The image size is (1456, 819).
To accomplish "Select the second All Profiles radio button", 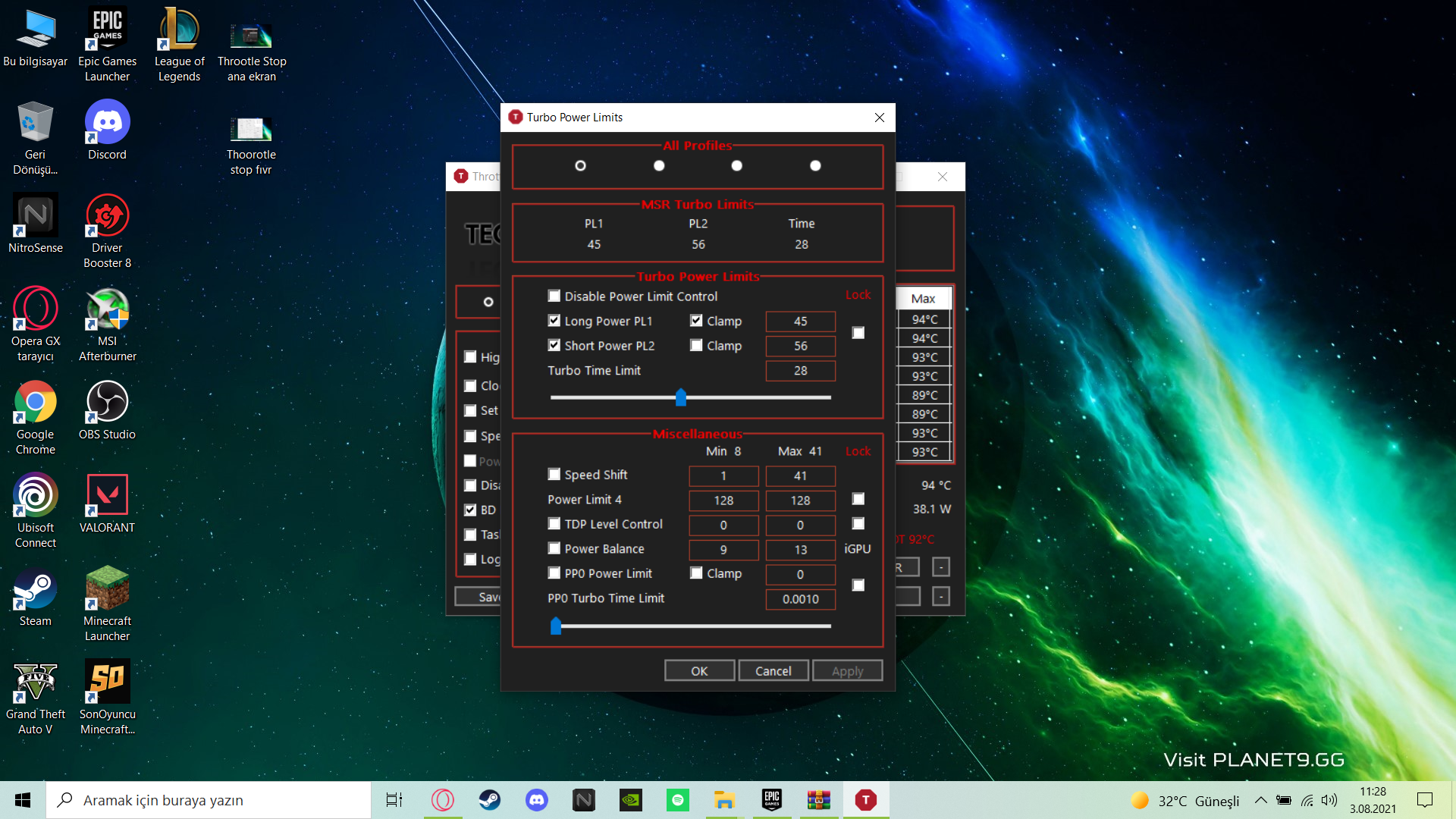I will (659, 165).
